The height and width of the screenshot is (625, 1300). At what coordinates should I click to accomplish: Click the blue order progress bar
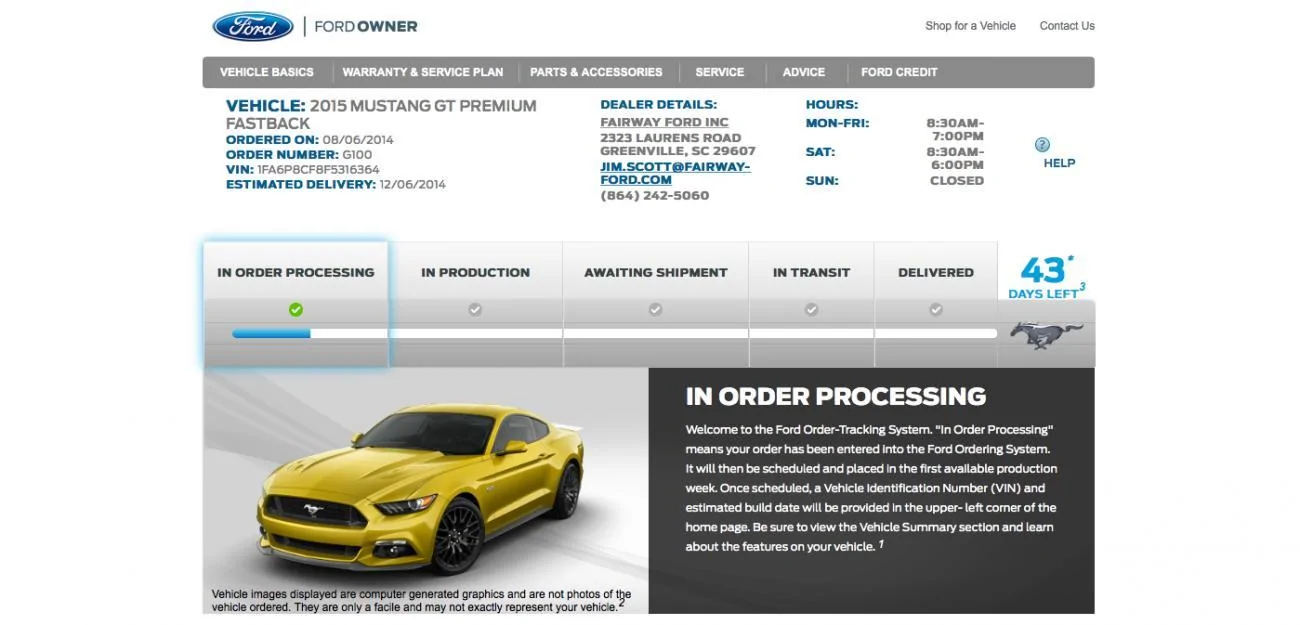(271, 334)
